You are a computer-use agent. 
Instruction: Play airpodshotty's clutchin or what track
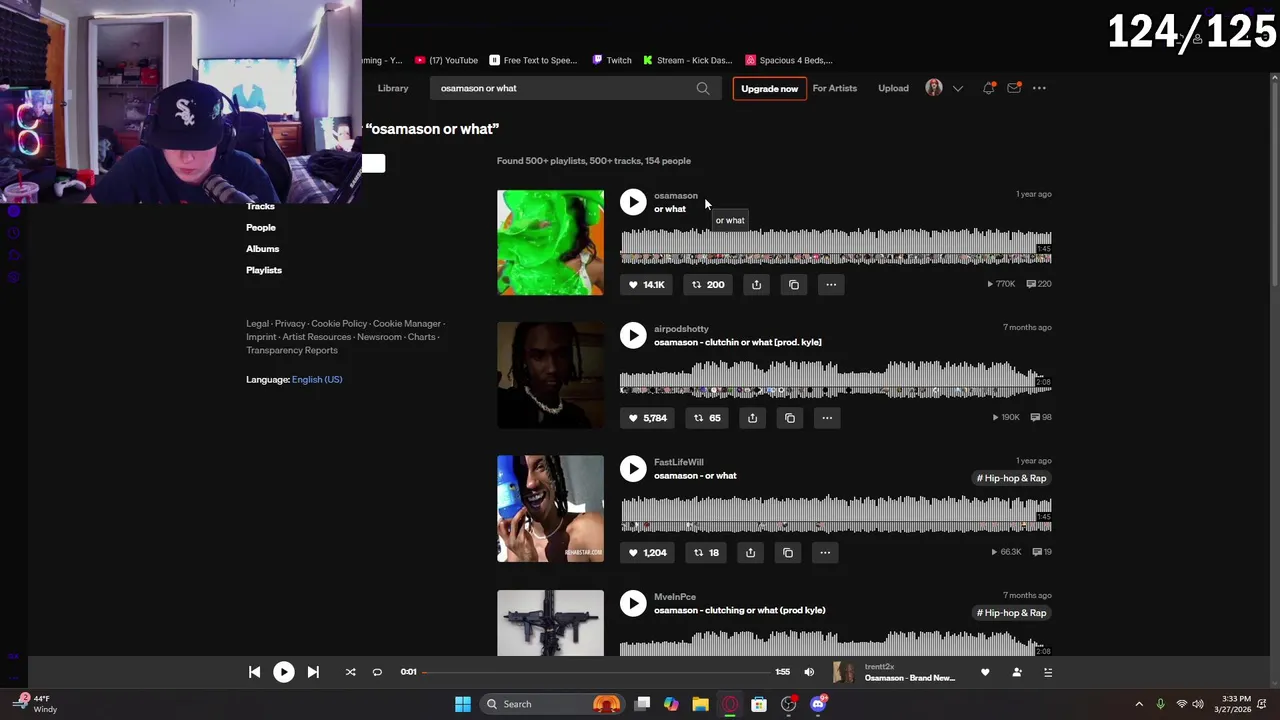(x=633, y=335)
